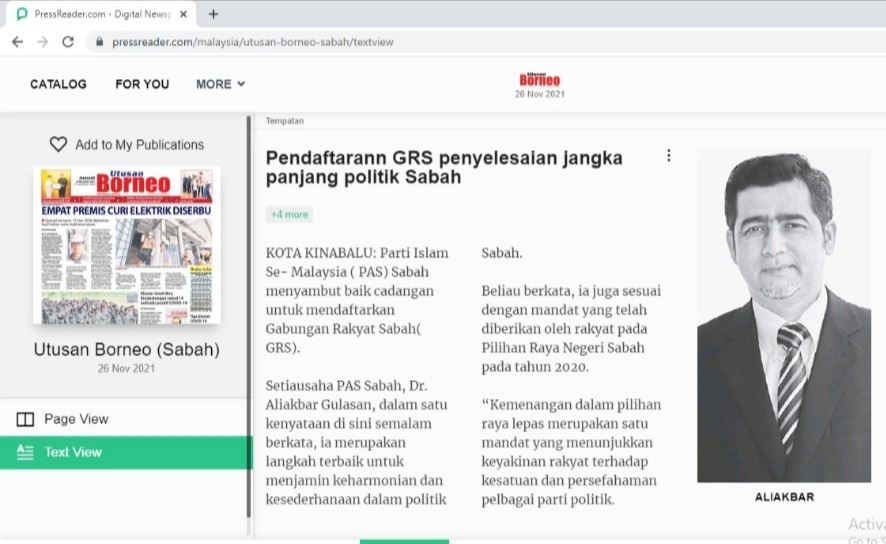Viewport: 886px width, 544px height.
Task: Open article headline Pendaftarann GRS penyelesaian
Action: coord(444,167)
